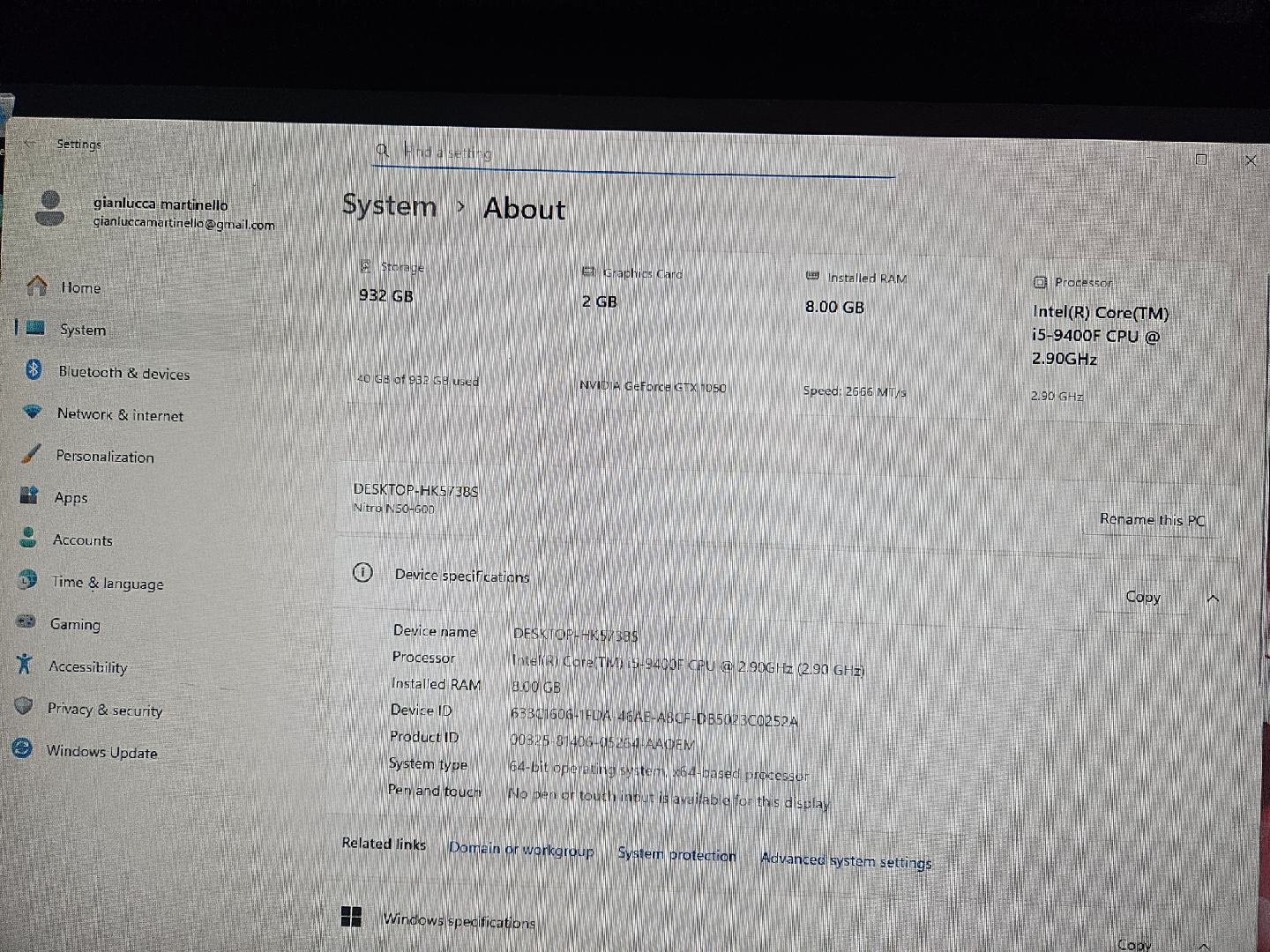
Task: Click the "64-bit operating system, x64-based processor" text
Action: pos(659,772)
